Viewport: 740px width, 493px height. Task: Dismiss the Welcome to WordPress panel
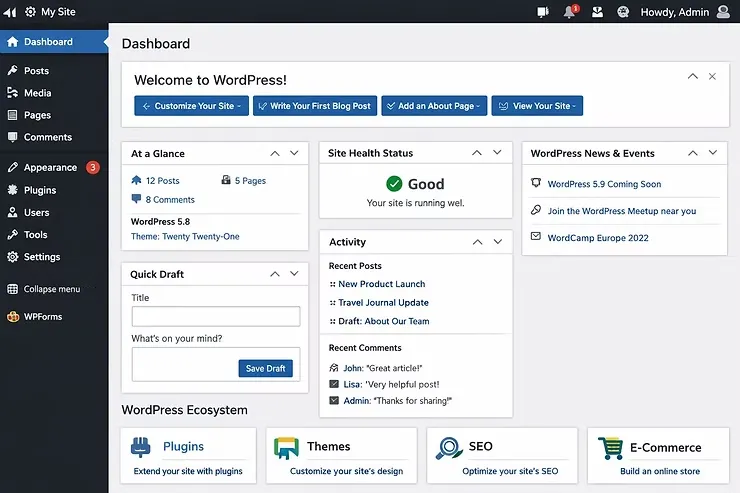pos(712,76)
